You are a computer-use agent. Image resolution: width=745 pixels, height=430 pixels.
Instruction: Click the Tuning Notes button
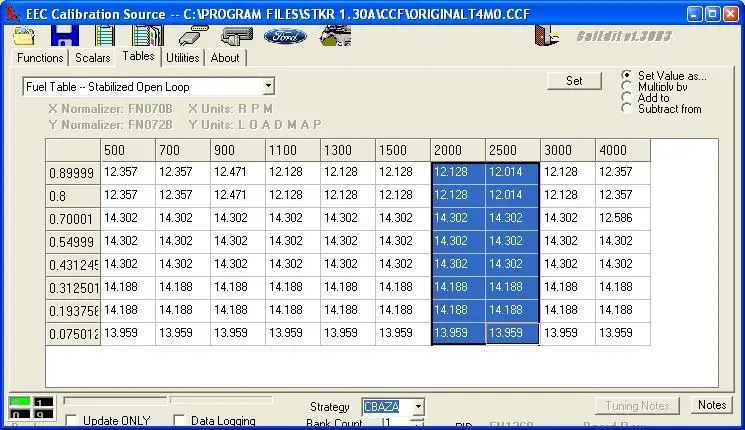[637, 406]
